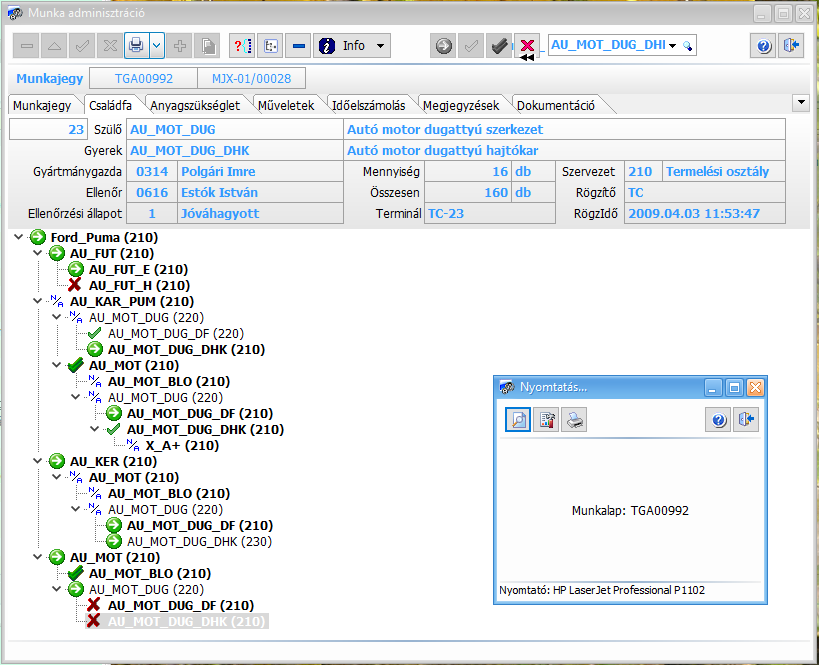
Task: Open the Megjegyzések tab
Action: click(461, 106)
